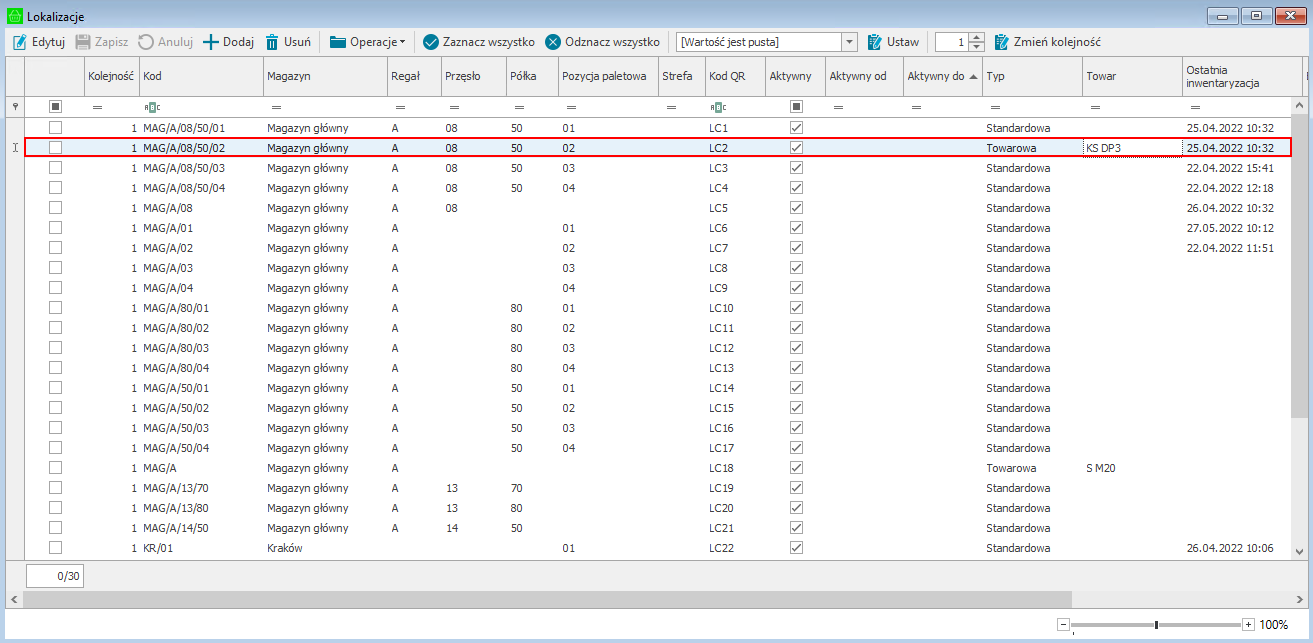Screen dimensions: 1313x643
Task: Increase the order number spinner value
Action: point(977,37)
